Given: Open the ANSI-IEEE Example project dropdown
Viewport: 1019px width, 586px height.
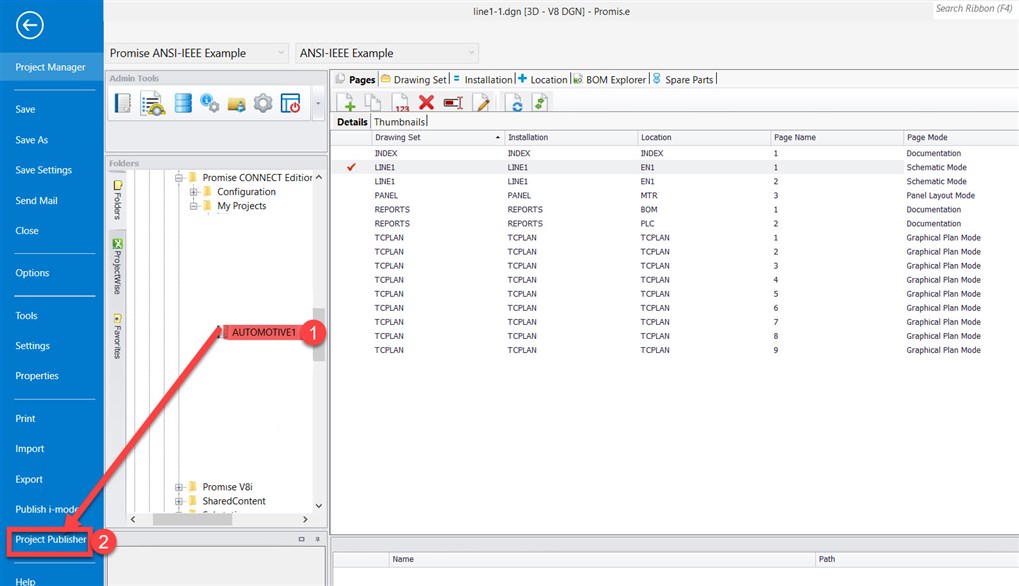Looking at the screenshot, I should [x=387, y=53].
